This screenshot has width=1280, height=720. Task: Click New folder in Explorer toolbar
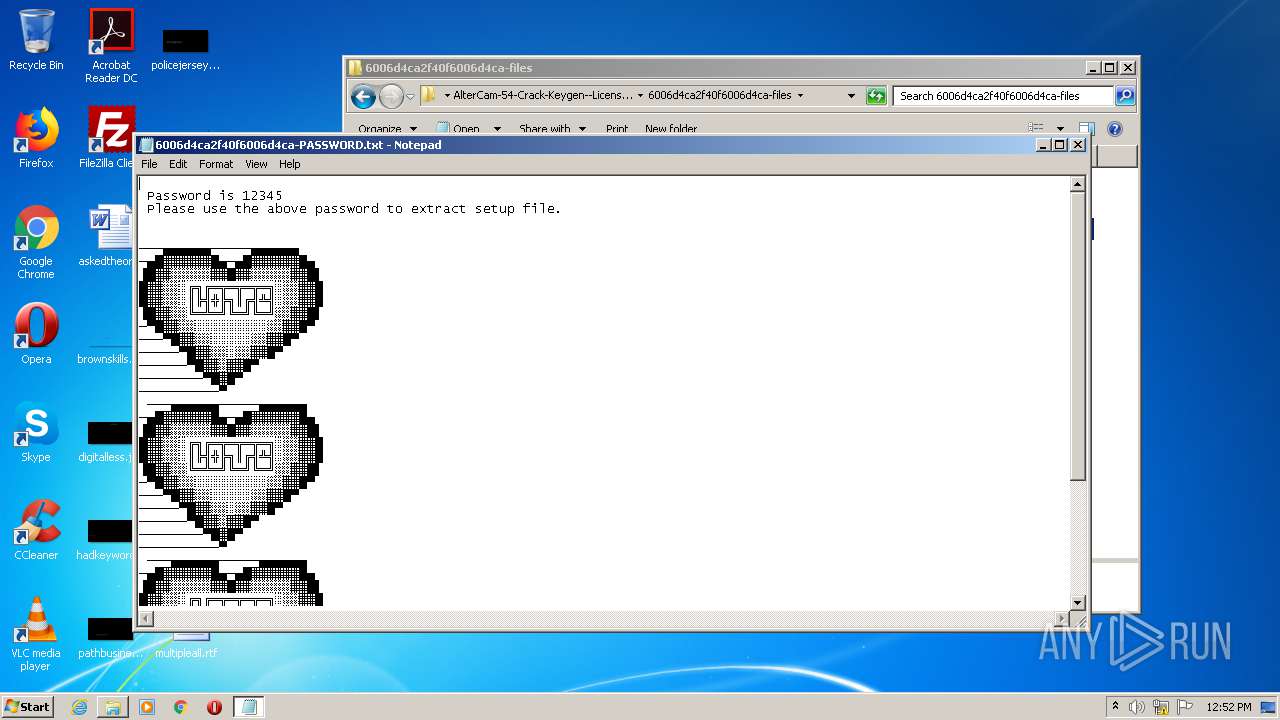pos(671,129)
